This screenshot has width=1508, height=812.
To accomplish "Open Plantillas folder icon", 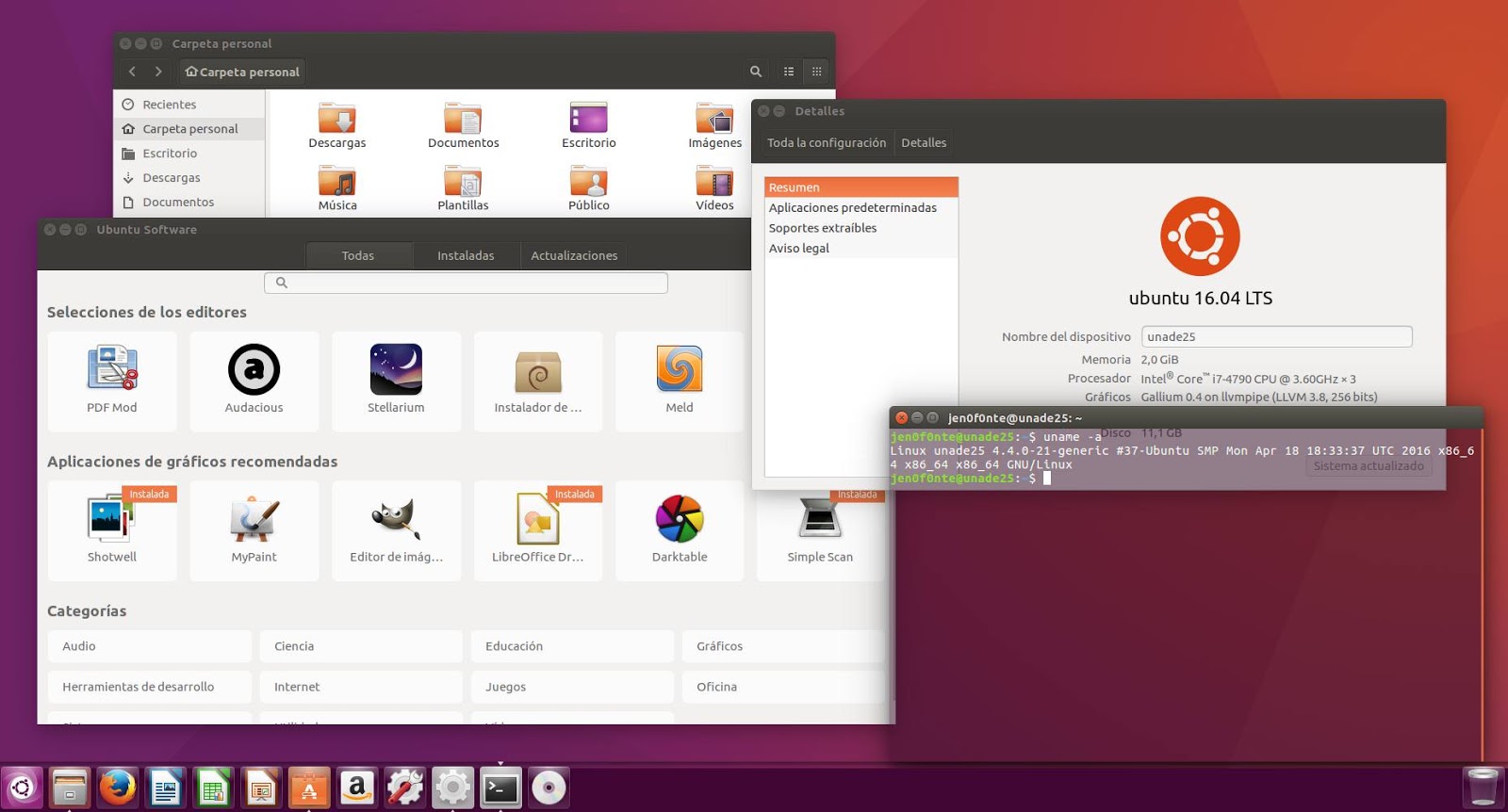I will pyautogui.click(x=463, y=187).
